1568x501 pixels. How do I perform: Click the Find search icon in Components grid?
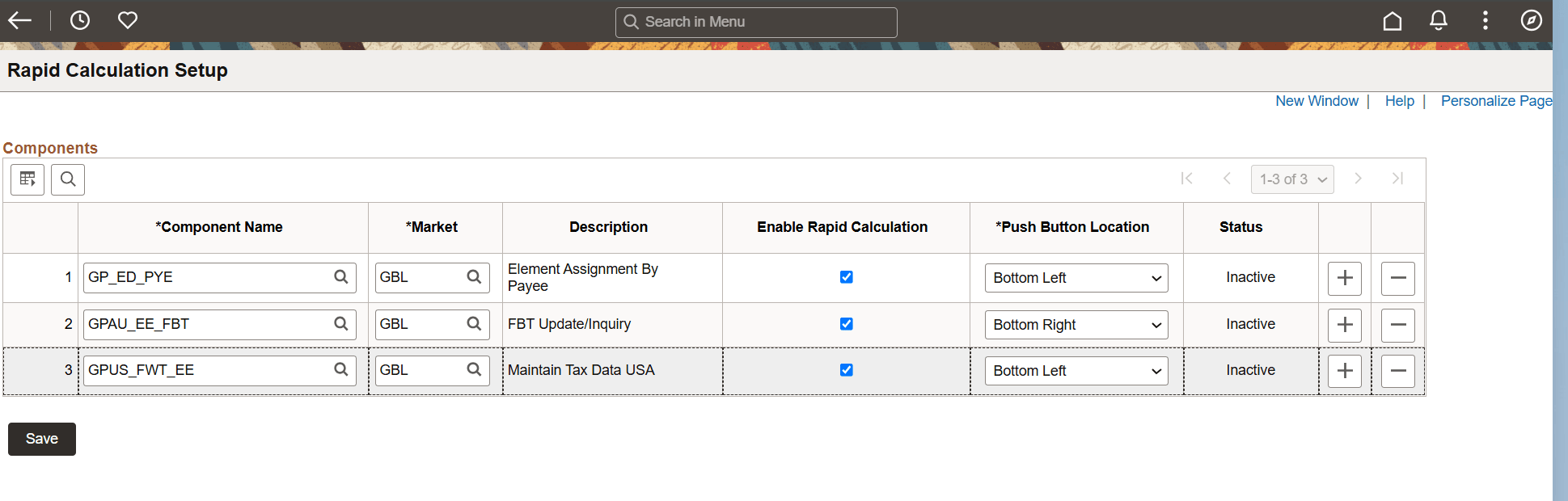(x=68, y=179)
